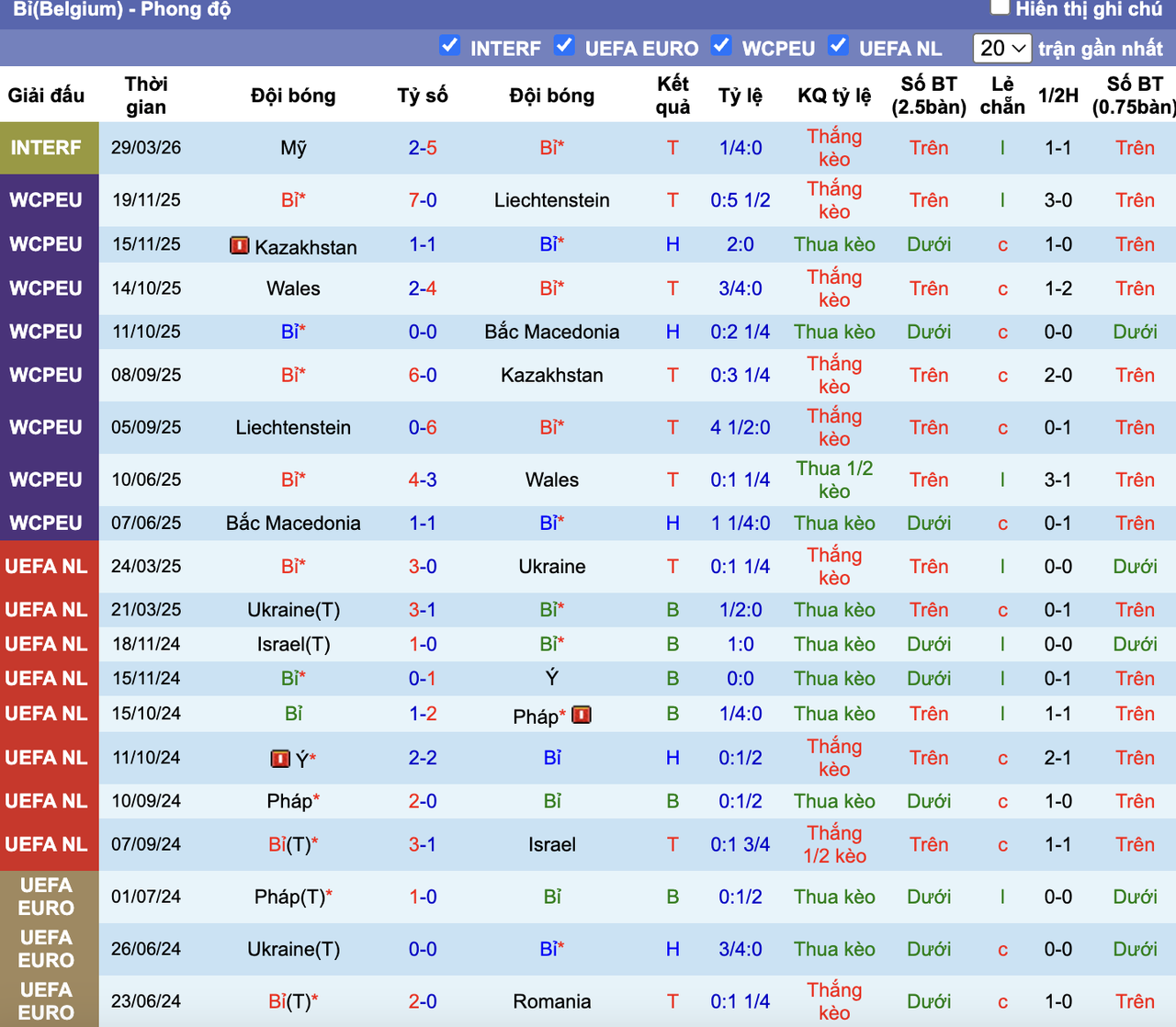Click the 3-0 half-time score on 19/11/25
Viewport: 1176px width, 1027px height.
1058,200
